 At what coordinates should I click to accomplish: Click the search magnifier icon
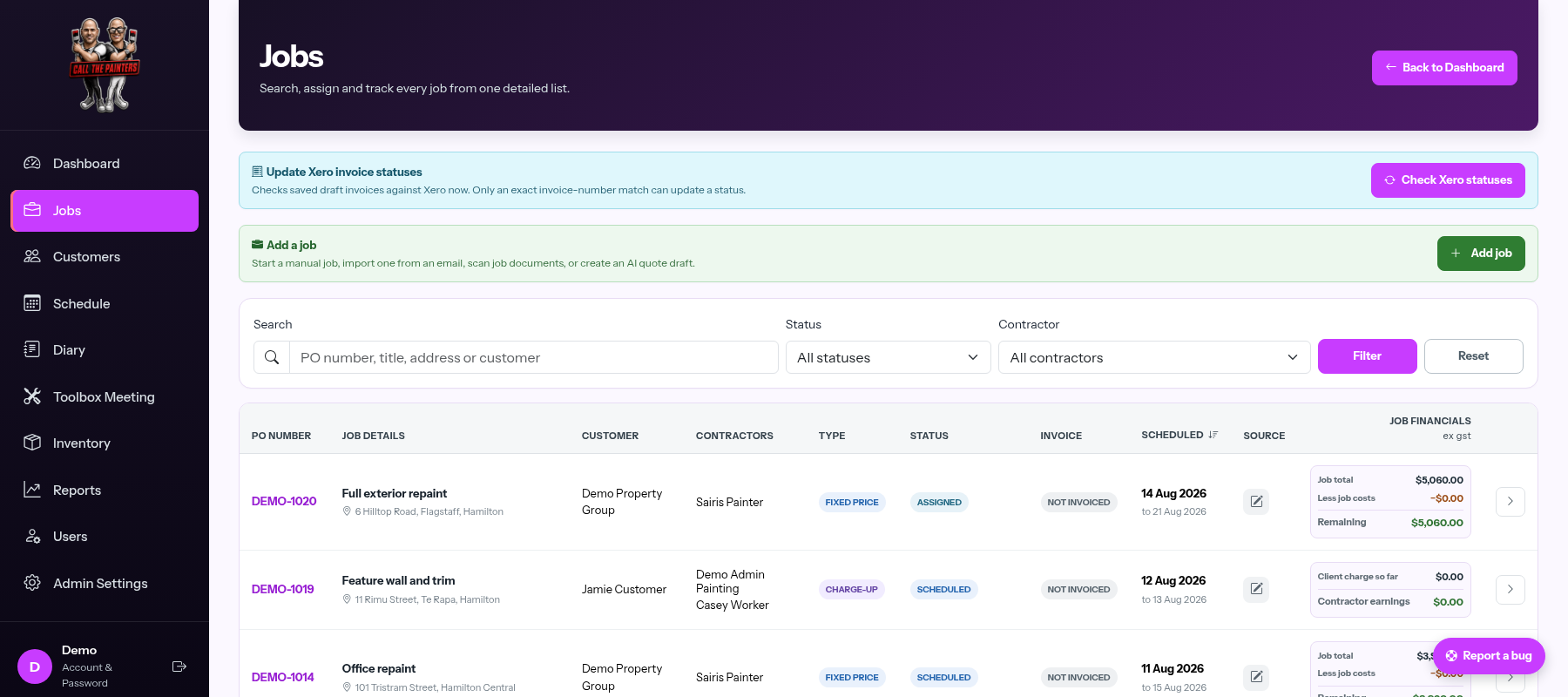tap(272, 357)
